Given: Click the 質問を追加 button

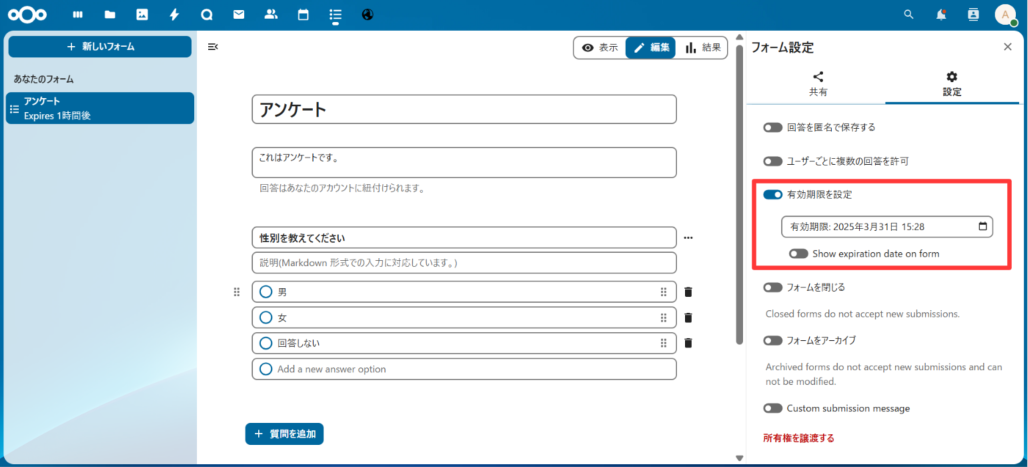Looking at the screenshot, I should pos(284,434).
